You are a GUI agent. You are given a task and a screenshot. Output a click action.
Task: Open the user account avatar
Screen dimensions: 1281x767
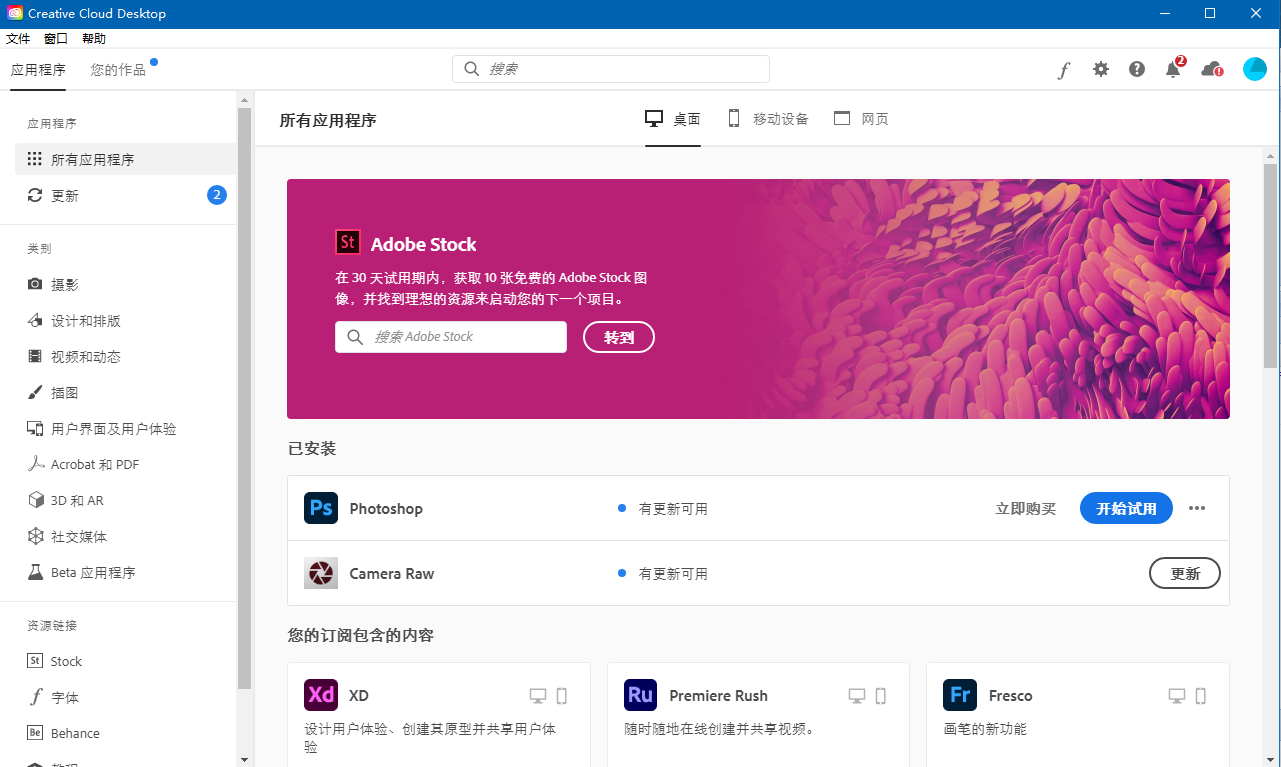pos(1254,69)
